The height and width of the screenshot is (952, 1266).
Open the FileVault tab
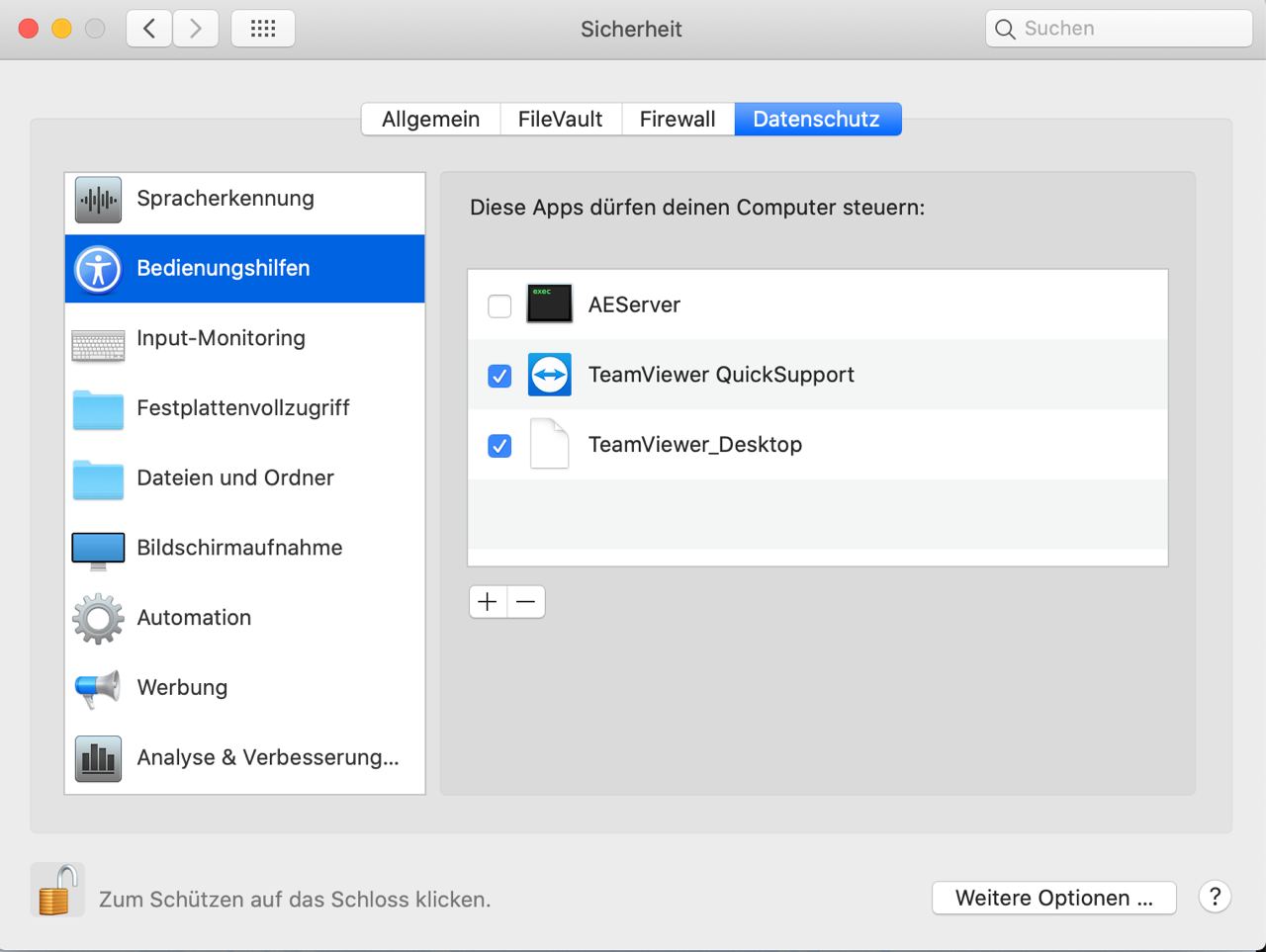tap(560, 119)
